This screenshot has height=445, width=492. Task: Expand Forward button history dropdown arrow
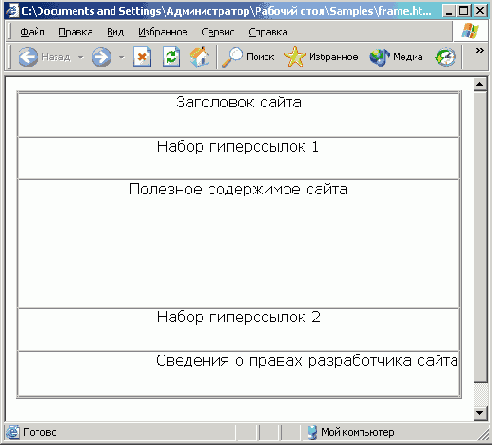click(x=122, y=57)
